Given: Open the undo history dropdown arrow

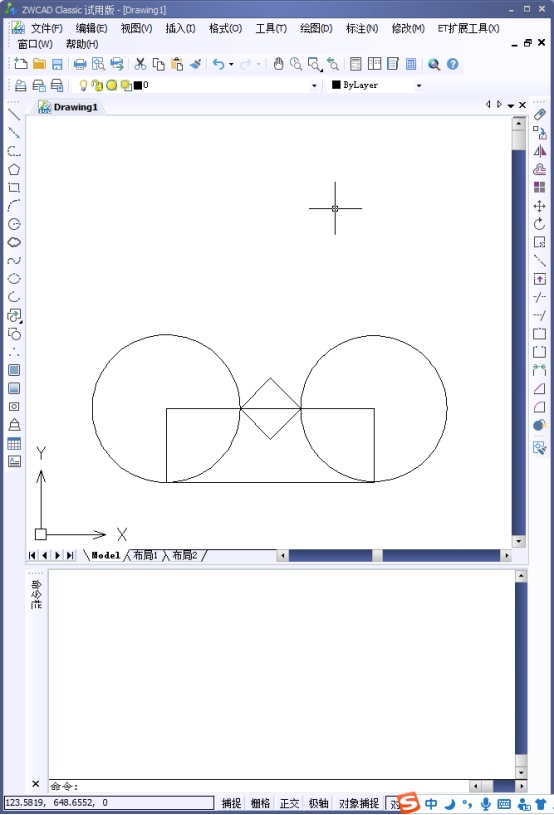Looking at the screenshot, I should click(x=231, y=64).
